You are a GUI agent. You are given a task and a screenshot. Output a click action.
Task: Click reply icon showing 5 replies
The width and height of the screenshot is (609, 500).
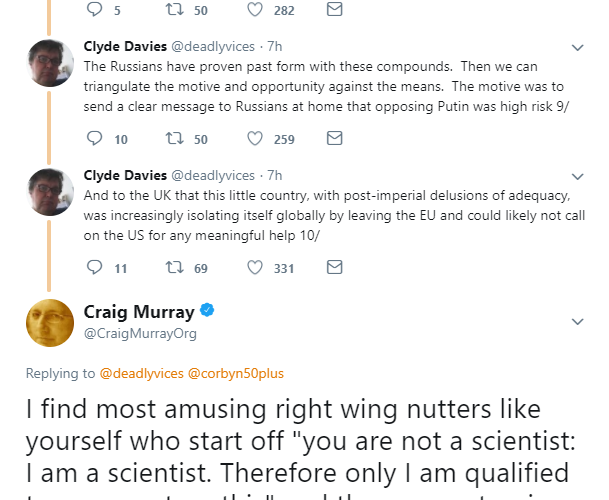pyautogui.click(x=96, y=10)
